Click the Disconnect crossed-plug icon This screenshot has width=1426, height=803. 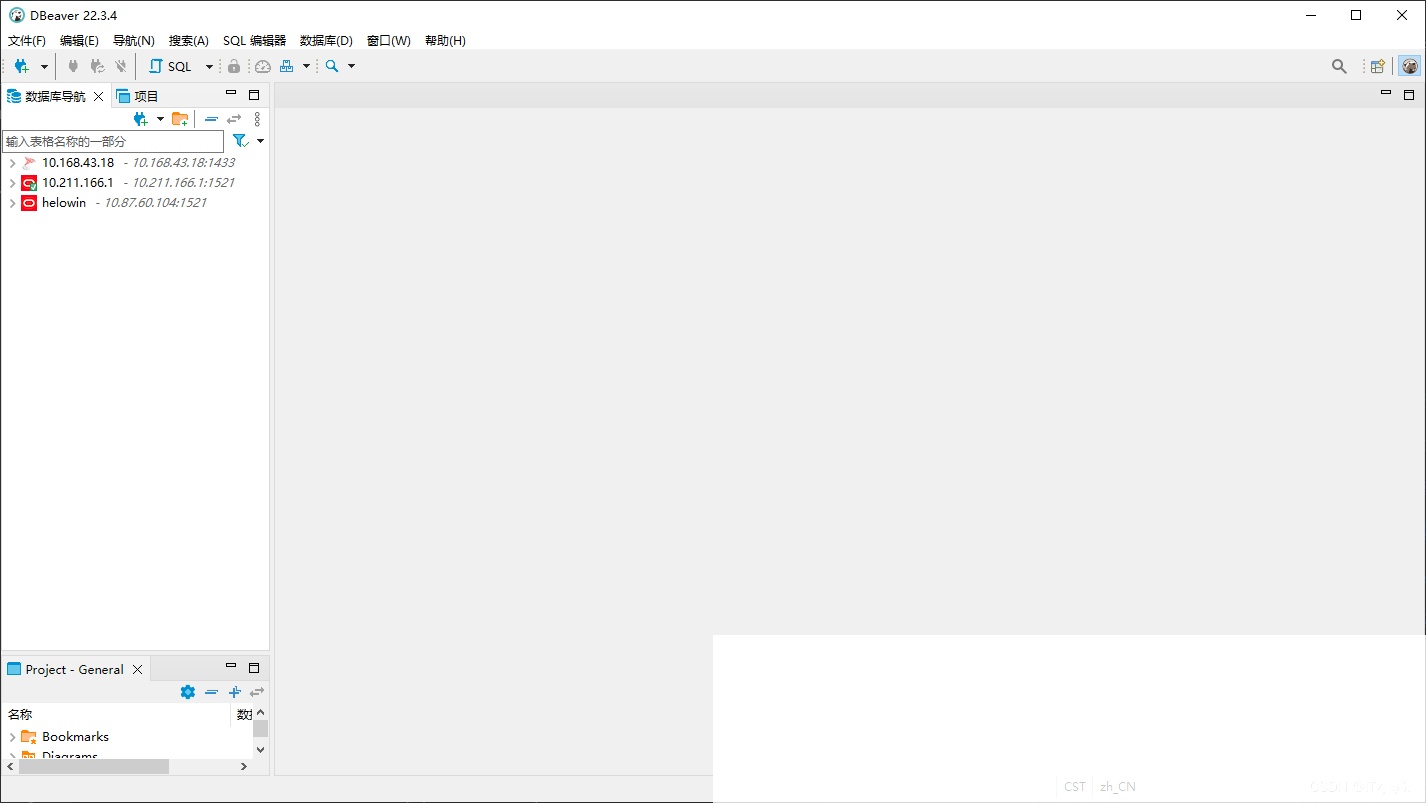point(121,66)
